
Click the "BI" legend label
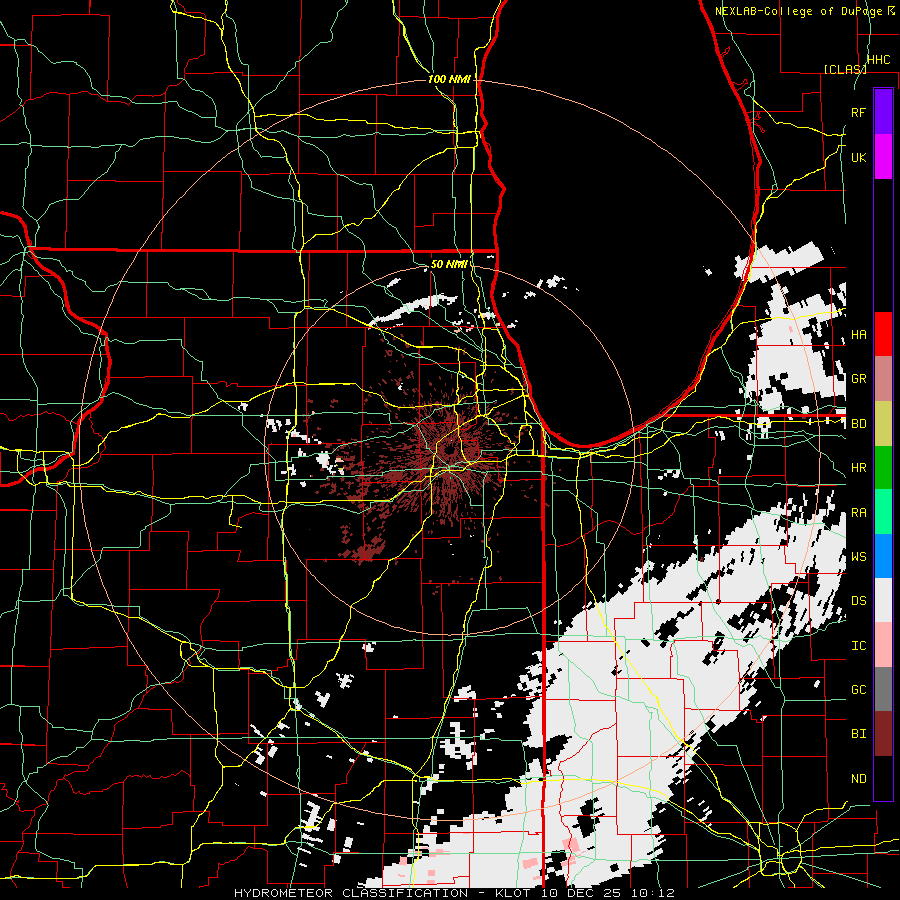pyautogui.click(x=858, y=734)
